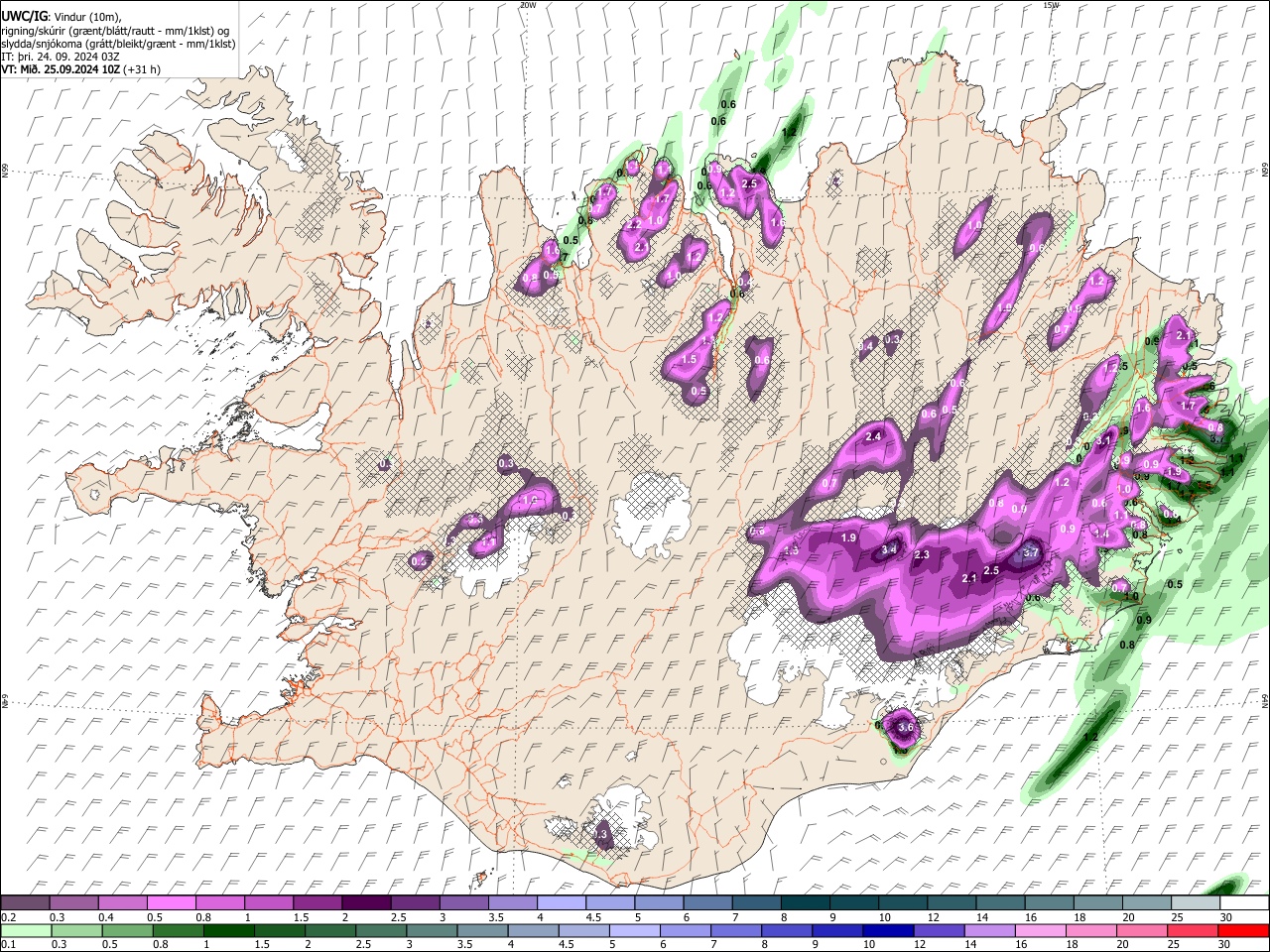The image size is (1270, 952).
Task: Click the '20W' longitude label at top
Action: click(x=528, y=5)
